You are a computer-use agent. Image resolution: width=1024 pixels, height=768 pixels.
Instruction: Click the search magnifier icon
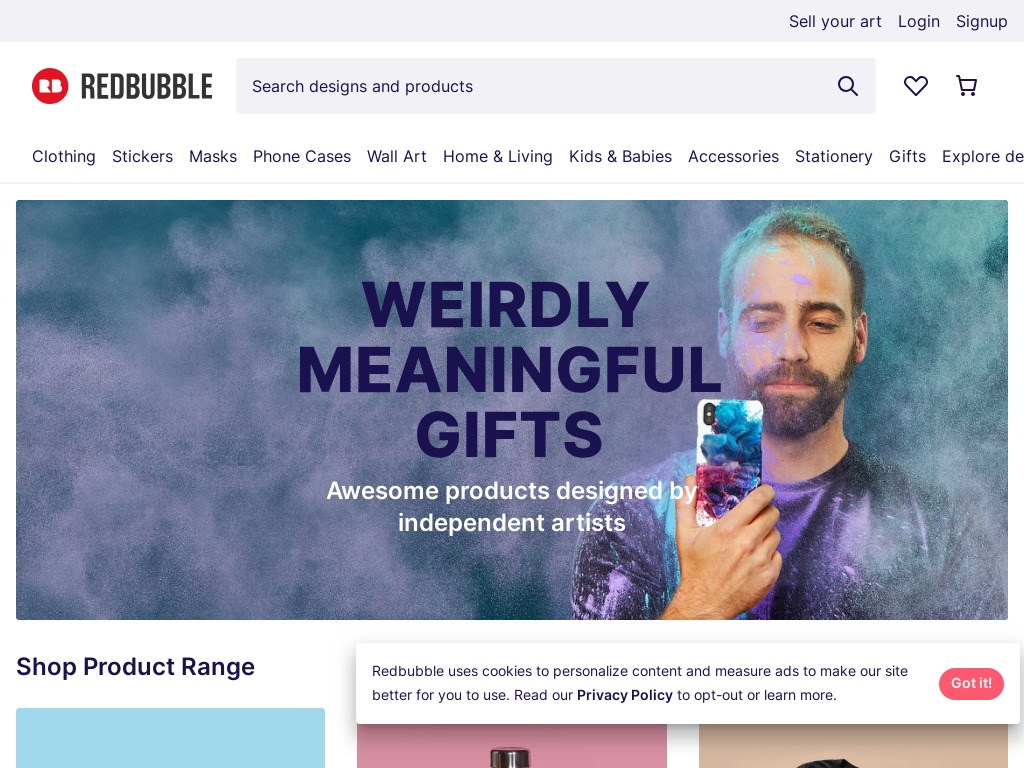pos(848,86)
